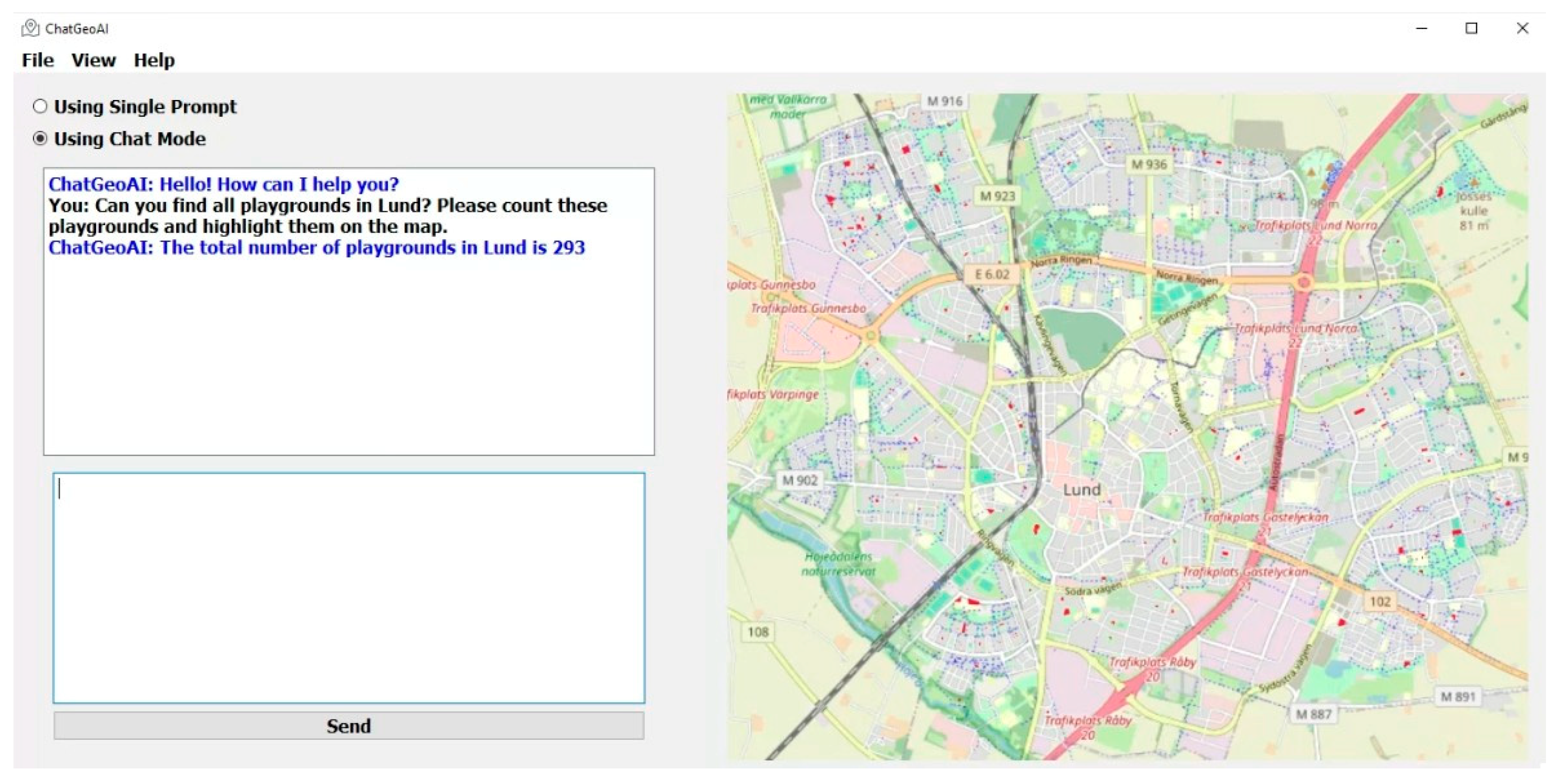
Task: Click the 108 road shield on map
Action: (757, 632)
